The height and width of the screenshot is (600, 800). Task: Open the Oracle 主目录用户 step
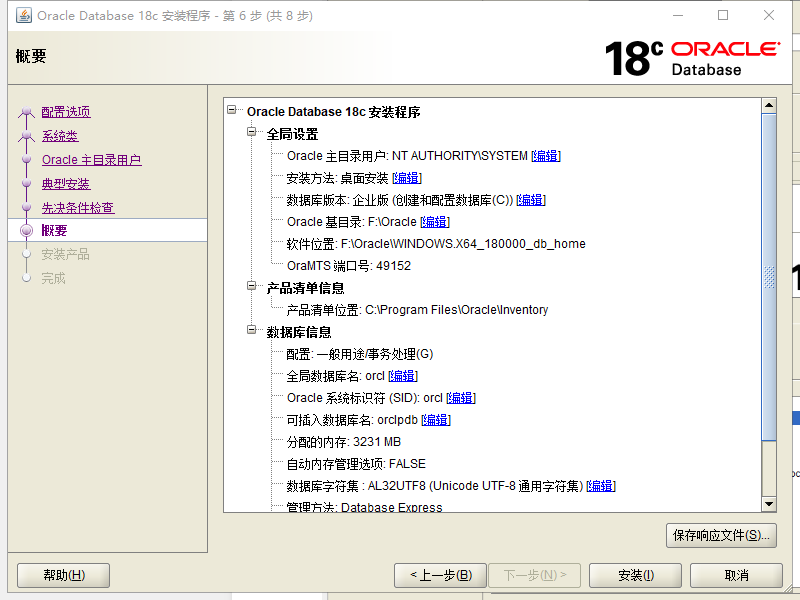point(91,160)
